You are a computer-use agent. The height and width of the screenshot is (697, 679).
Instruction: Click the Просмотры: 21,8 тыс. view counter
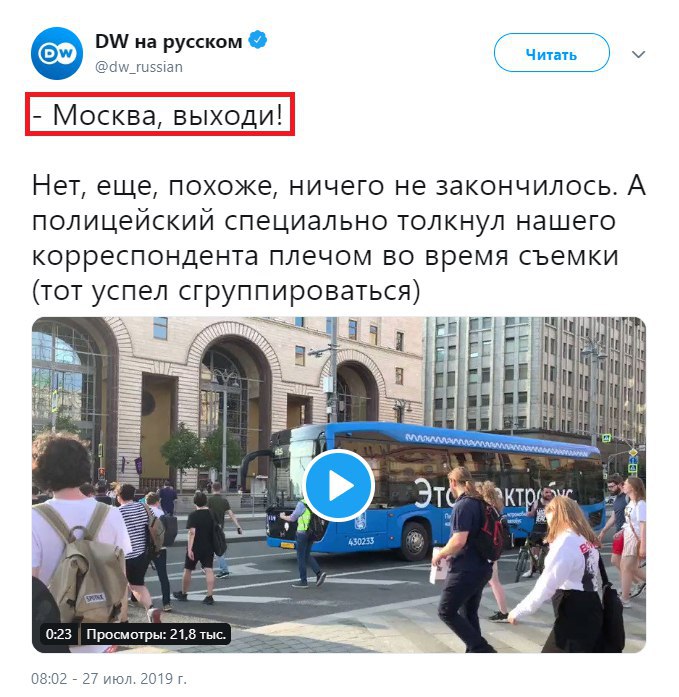[156, 633]
